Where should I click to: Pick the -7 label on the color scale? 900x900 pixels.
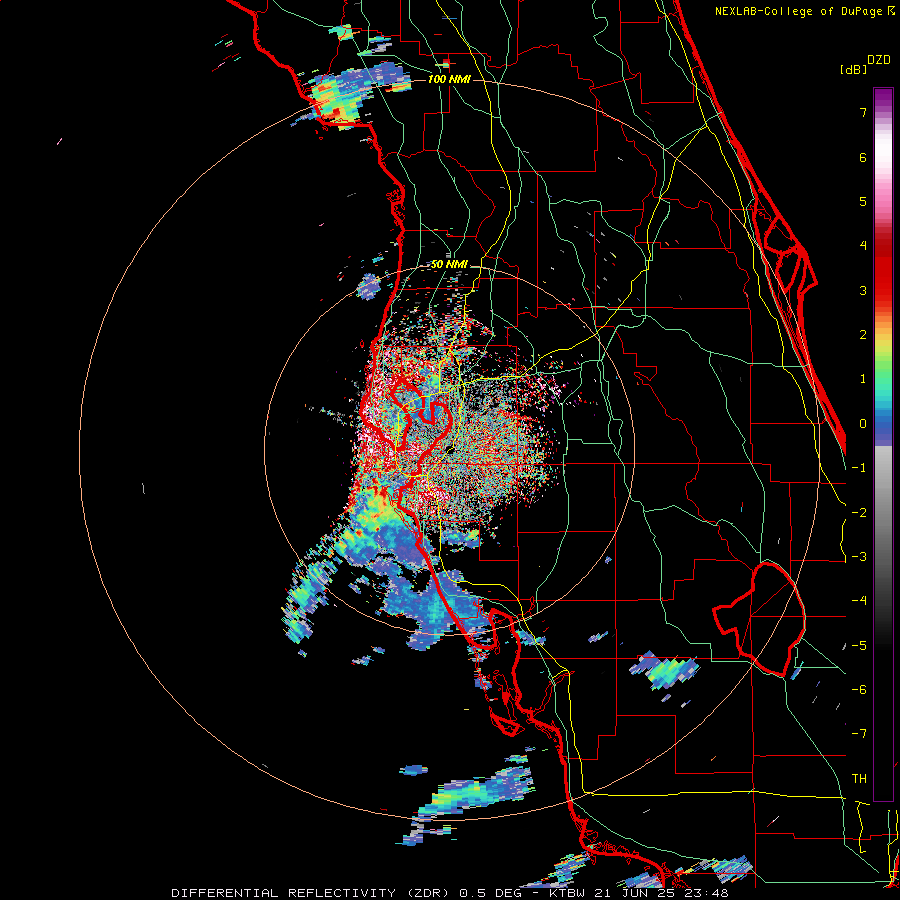pyautogui.click(x=859, y=734)
